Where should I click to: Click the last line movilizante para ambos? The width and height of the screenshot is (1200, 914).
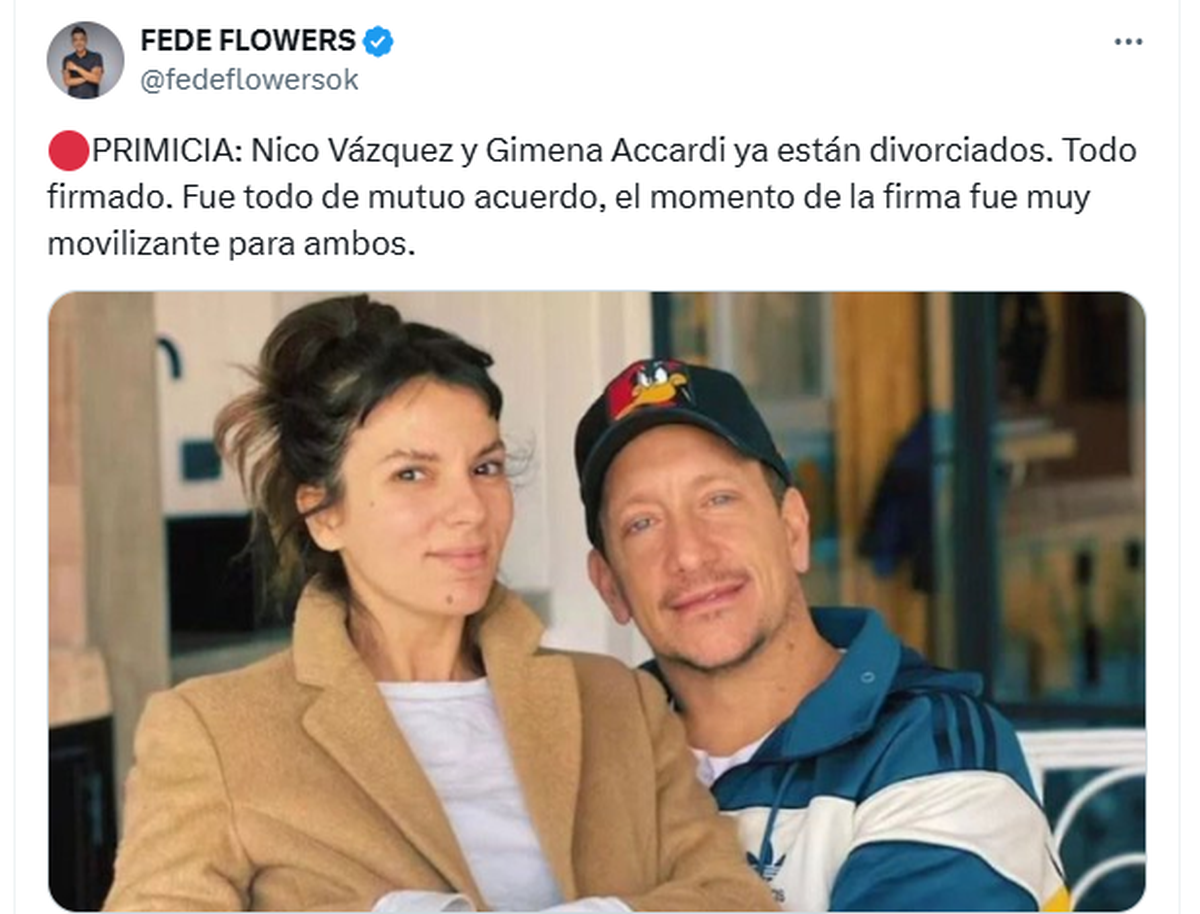coord(231,245)
